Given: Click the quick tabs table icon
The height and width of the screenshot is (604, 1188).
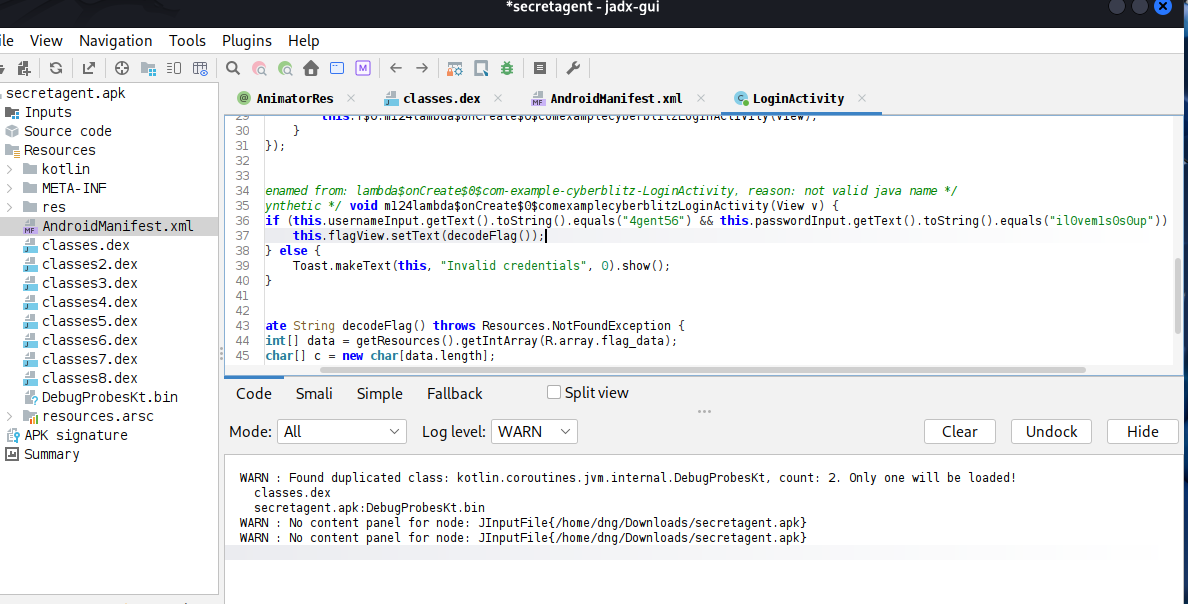Looking at the screenshot, I should 200,68.
